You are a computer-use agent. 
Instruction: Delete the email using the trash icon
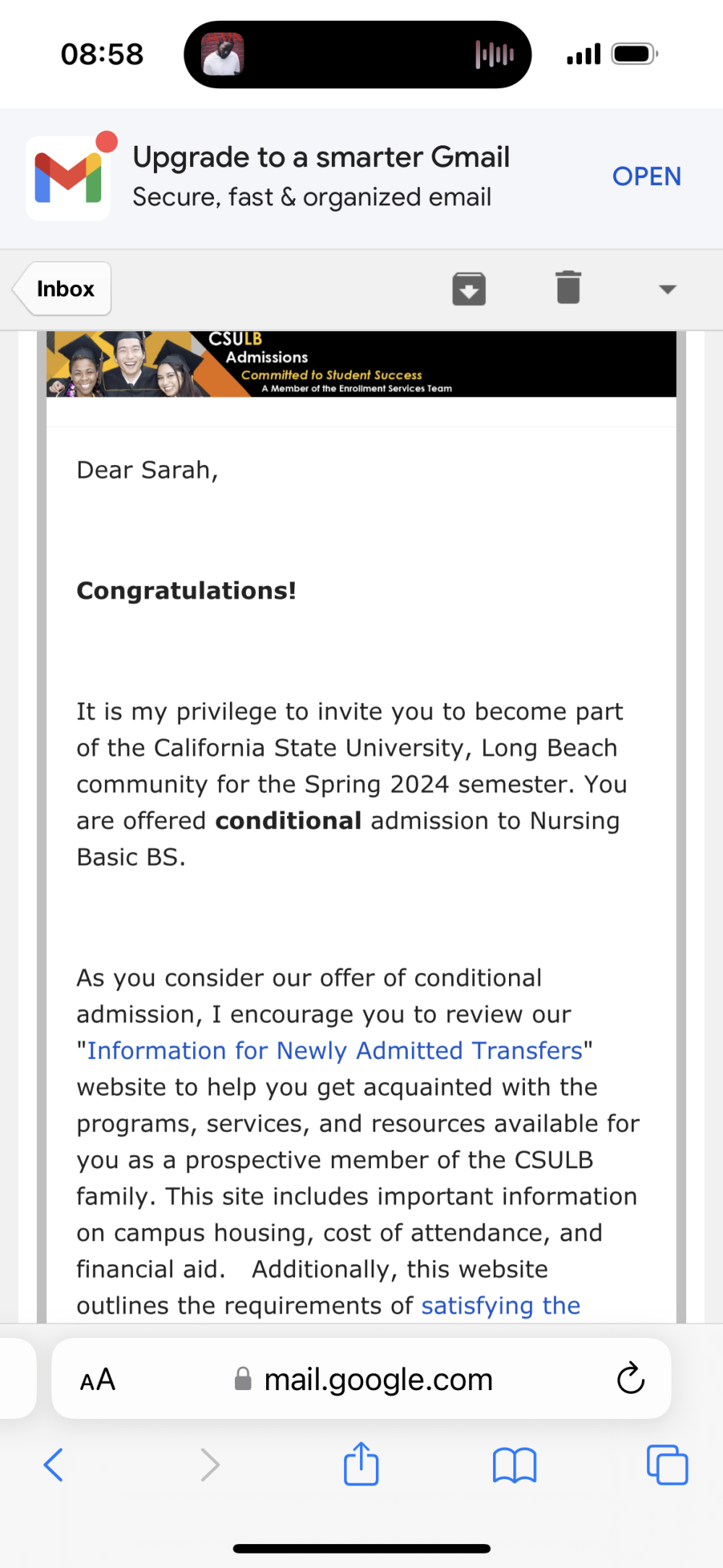click(x=568, y=288)
